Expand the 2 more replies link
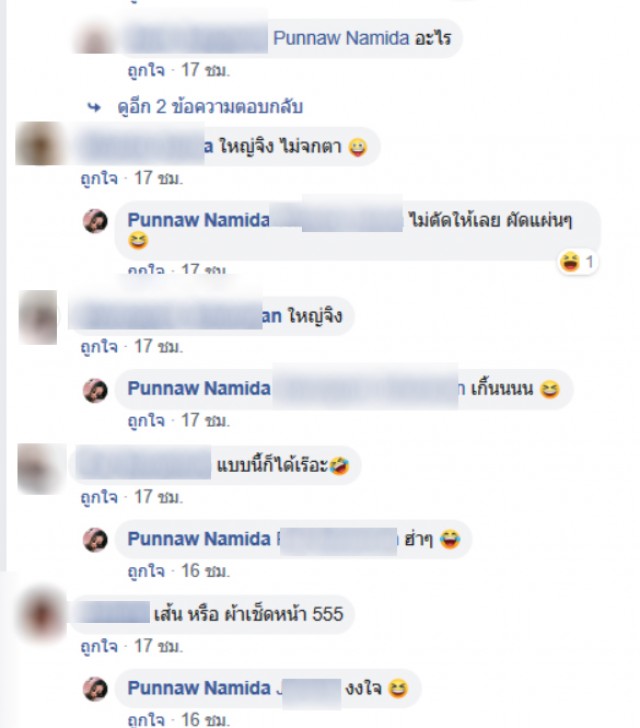This screenshot has height=728, width=640. coord(210,107)
